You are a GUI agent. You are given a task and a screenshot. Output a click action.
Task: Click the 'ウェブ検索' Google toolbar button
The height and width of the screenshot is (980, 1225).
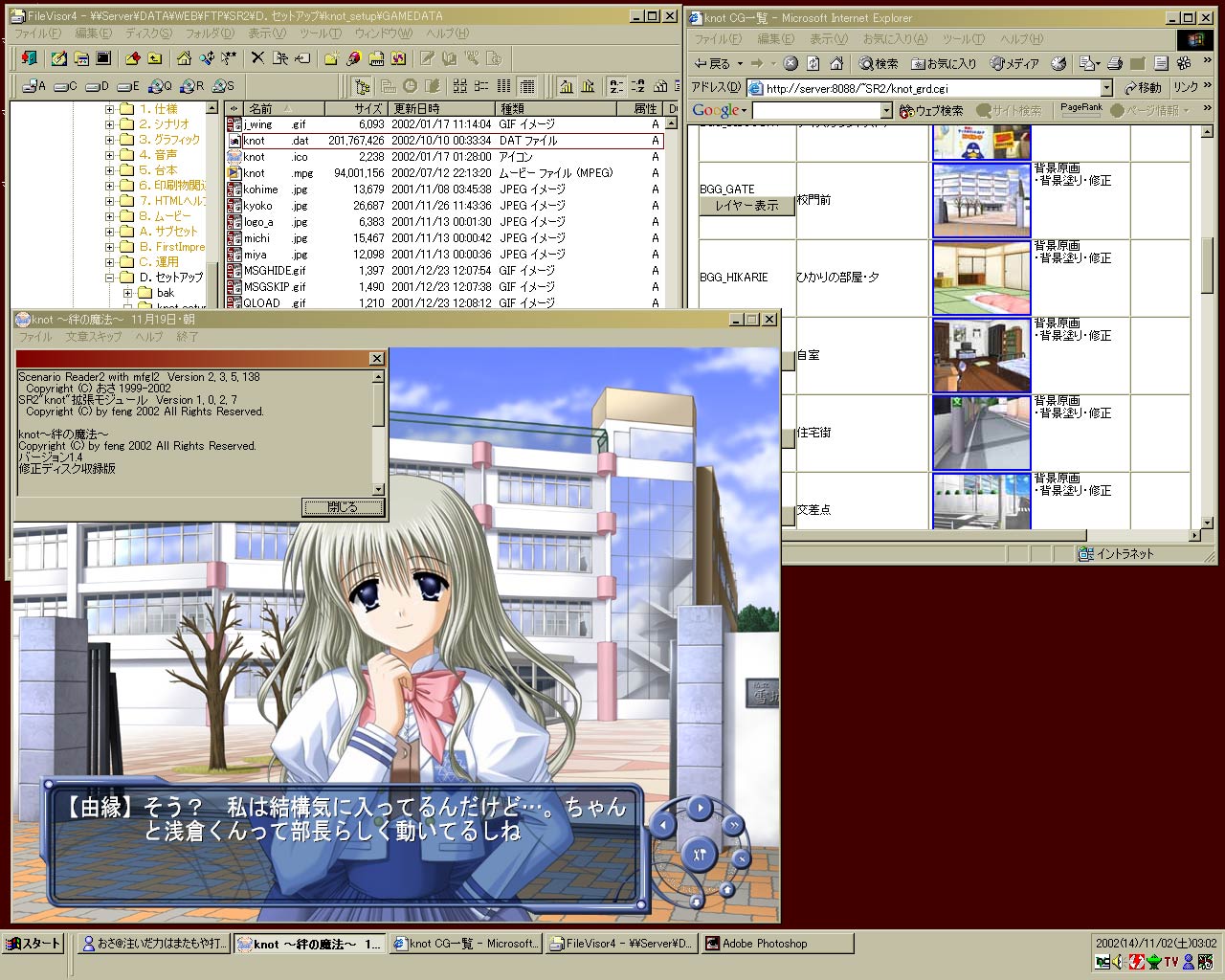coord(930,111)
